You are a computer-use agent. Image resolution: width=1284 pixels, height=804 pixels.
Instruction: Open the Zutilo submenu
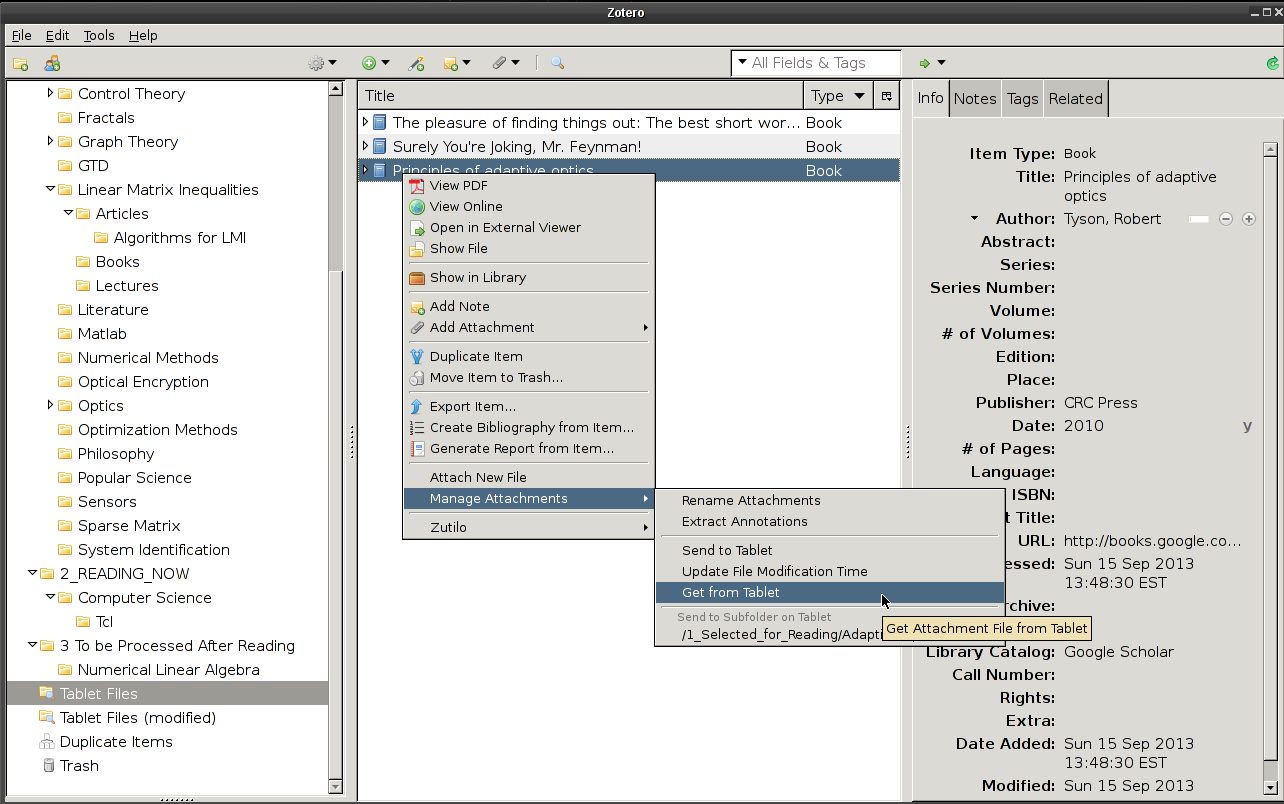529,528
